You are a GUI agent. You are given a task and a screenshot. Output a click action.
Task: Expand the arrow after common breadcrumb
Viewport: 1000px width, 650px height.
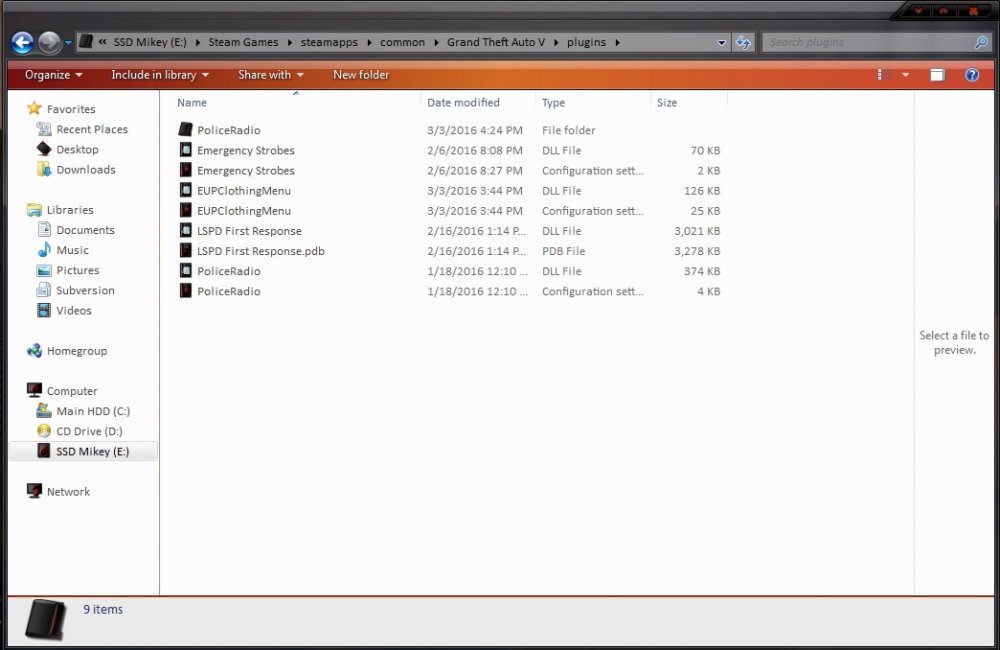point(436,43)
